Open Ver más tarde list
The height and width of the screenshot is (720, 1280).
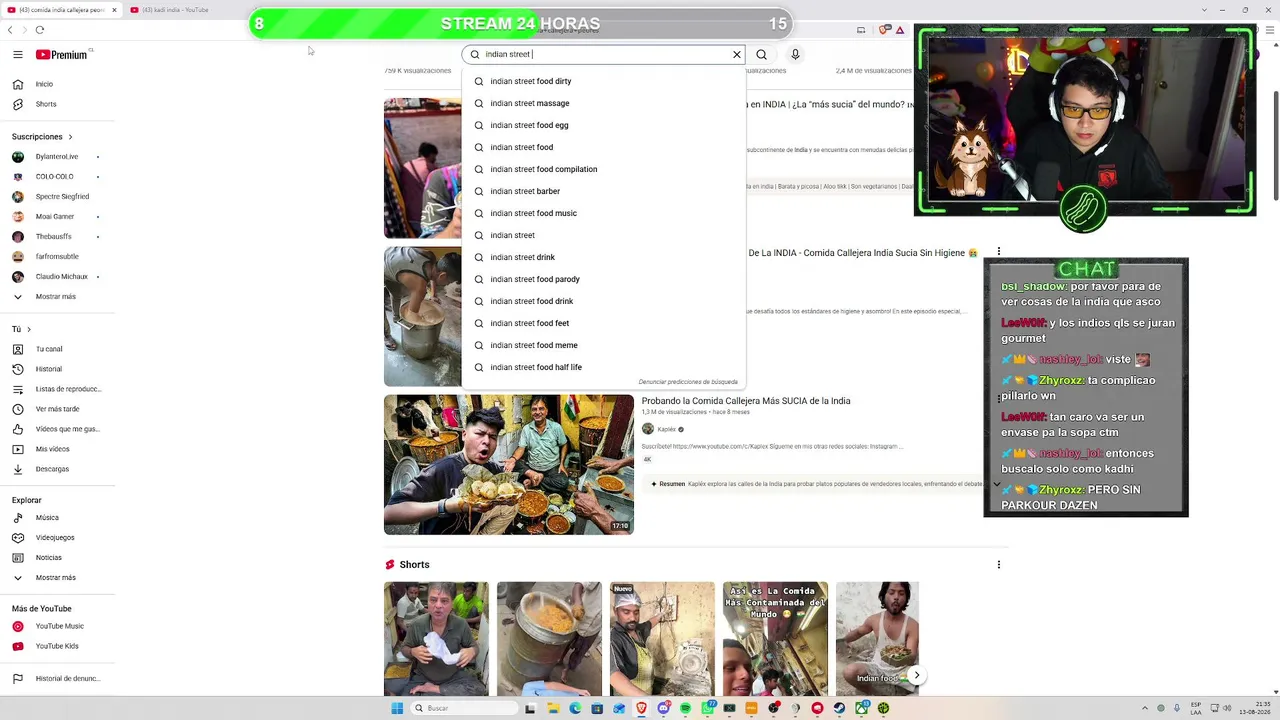coord(60,409)
